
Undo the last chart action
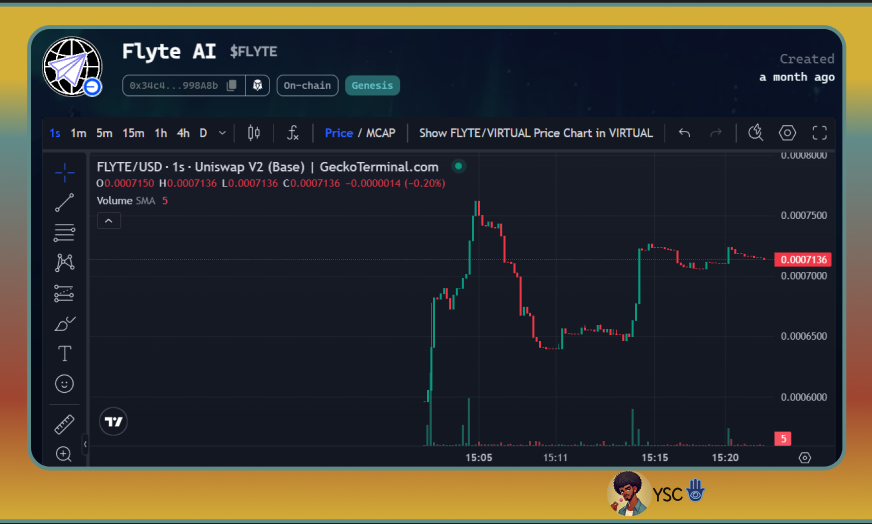pyautogui.click(x=685, y=133)
